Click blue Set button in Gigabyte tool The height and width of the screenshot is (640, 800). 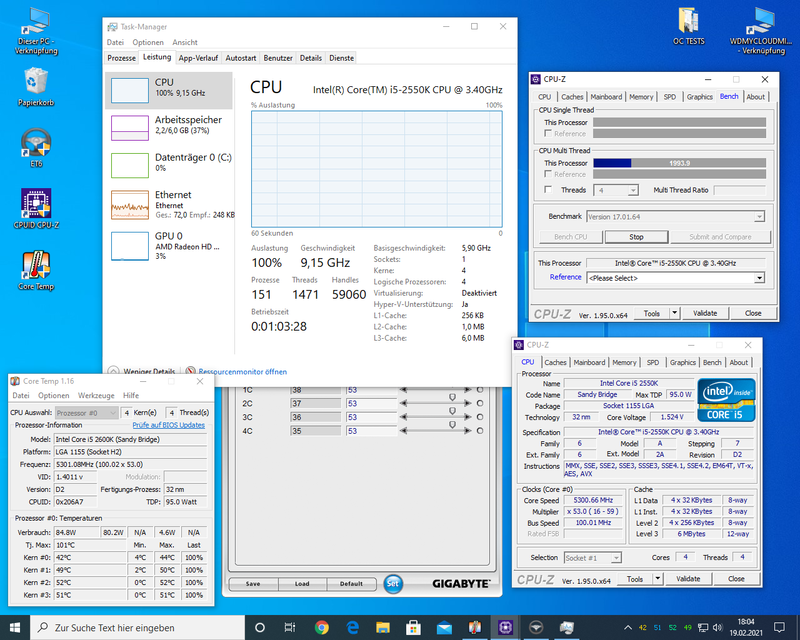click(x=392, y=583)
